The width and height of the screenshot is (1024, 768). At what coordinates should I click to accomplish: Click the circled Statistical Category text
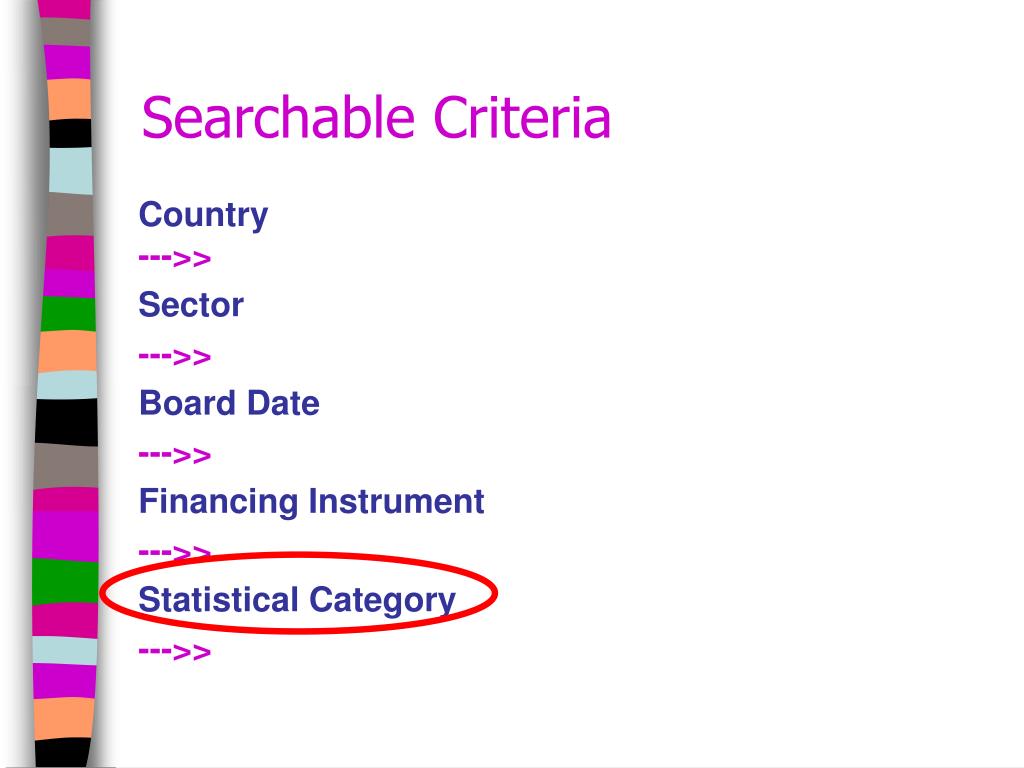(297, 600)
